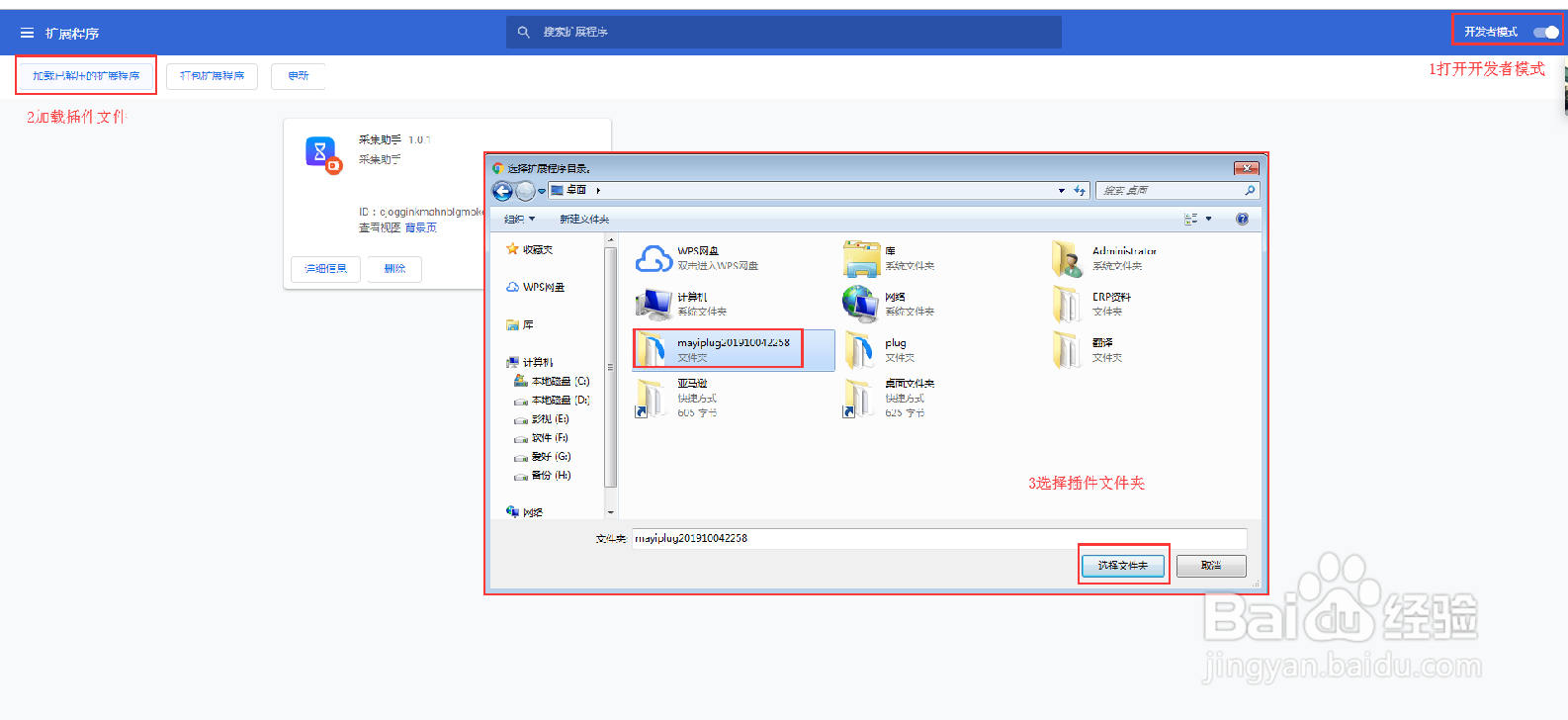The width and height of the screenshot is (1568, 720).
Task: Click the search magnifier icon in the extensions header
Action: [524, 33]
